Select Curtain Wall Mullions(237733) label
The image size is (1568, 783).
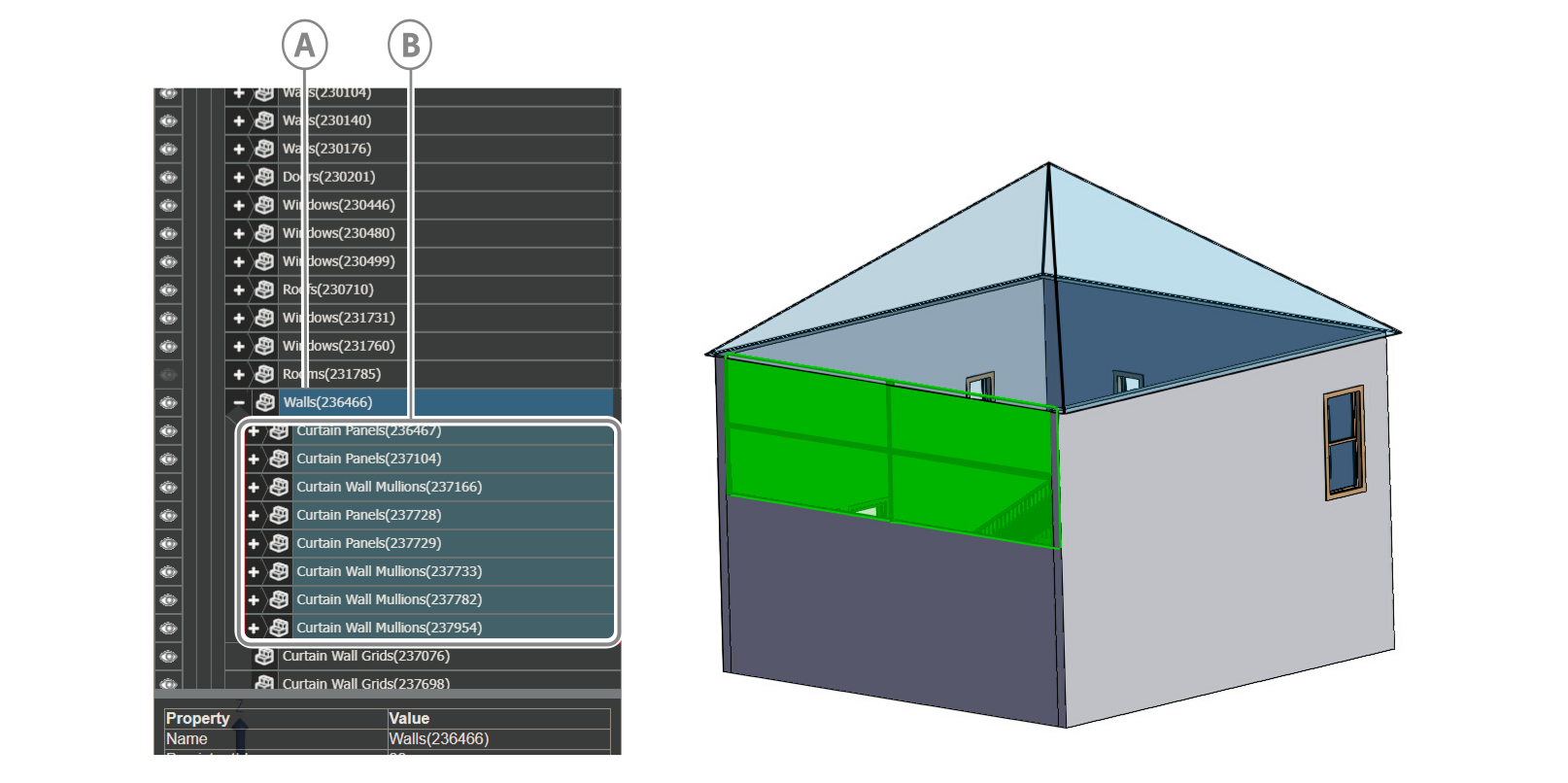tap(389, 571)
